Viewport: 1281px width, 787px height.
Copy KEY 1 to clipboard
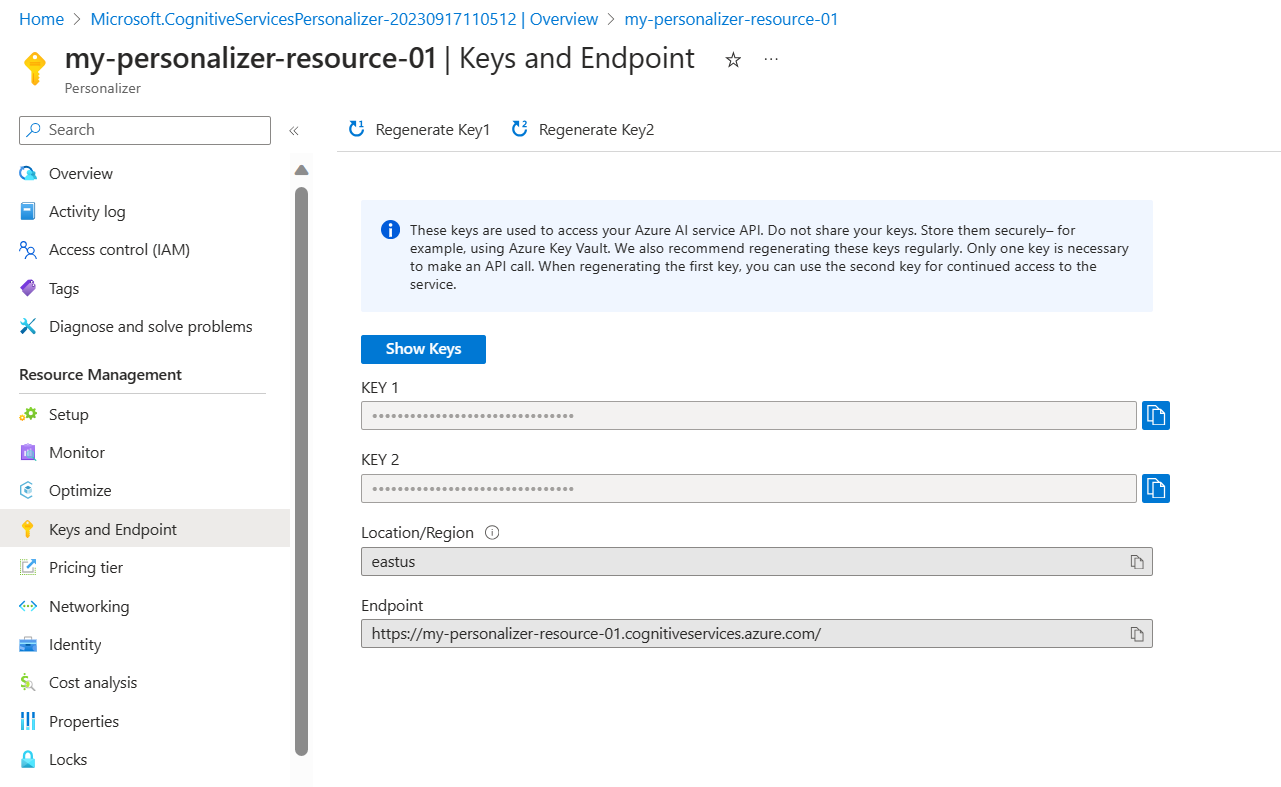1156,415
